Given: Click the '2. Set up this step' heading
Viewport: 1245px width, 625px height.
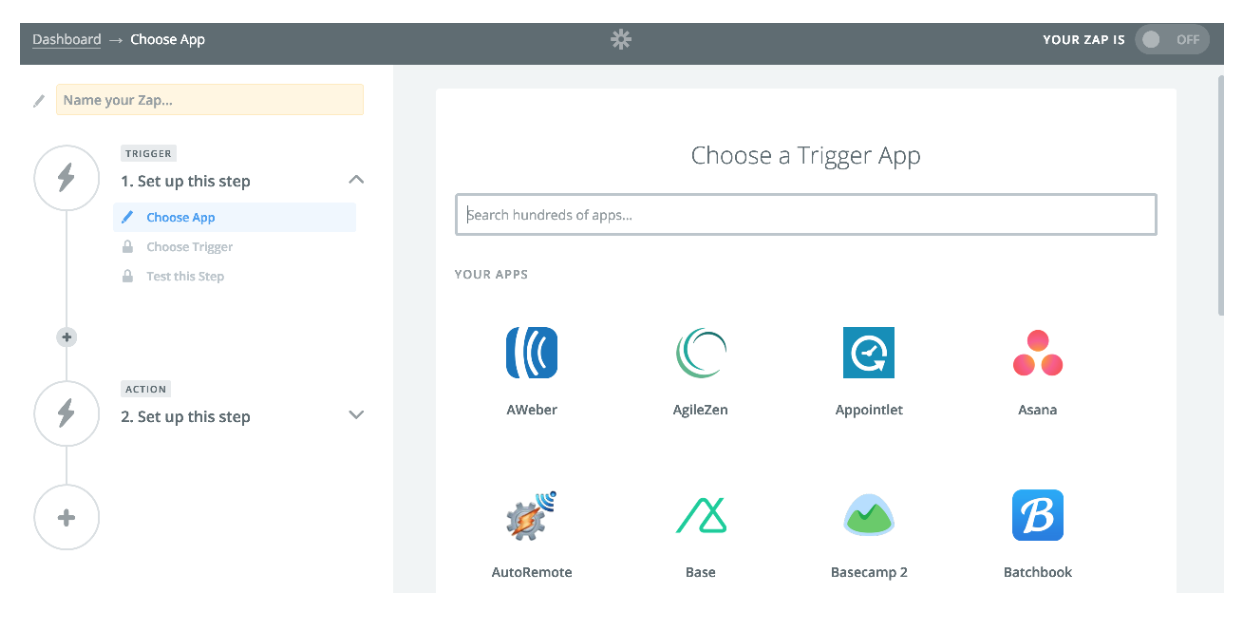Looking at the screenshot, I should pyautogui.click(x=186, y=416).
